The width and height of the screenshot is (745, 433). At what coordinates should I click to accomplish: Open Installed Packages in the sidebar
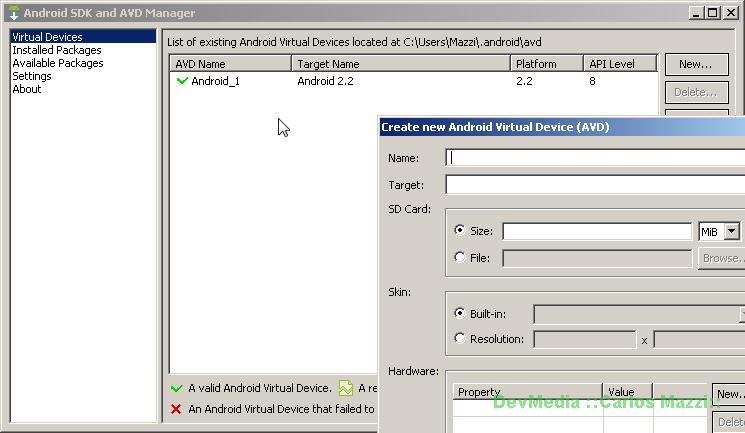click(57, 50)
